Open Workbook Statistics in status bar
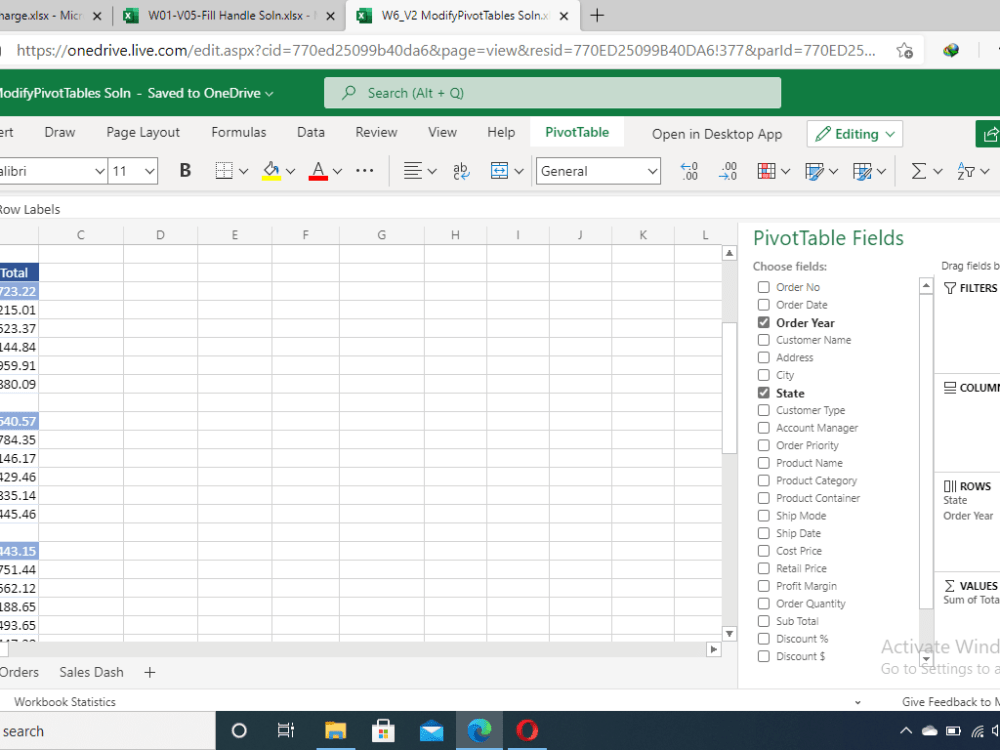The image size is (1000, 750). coord(65,702)
